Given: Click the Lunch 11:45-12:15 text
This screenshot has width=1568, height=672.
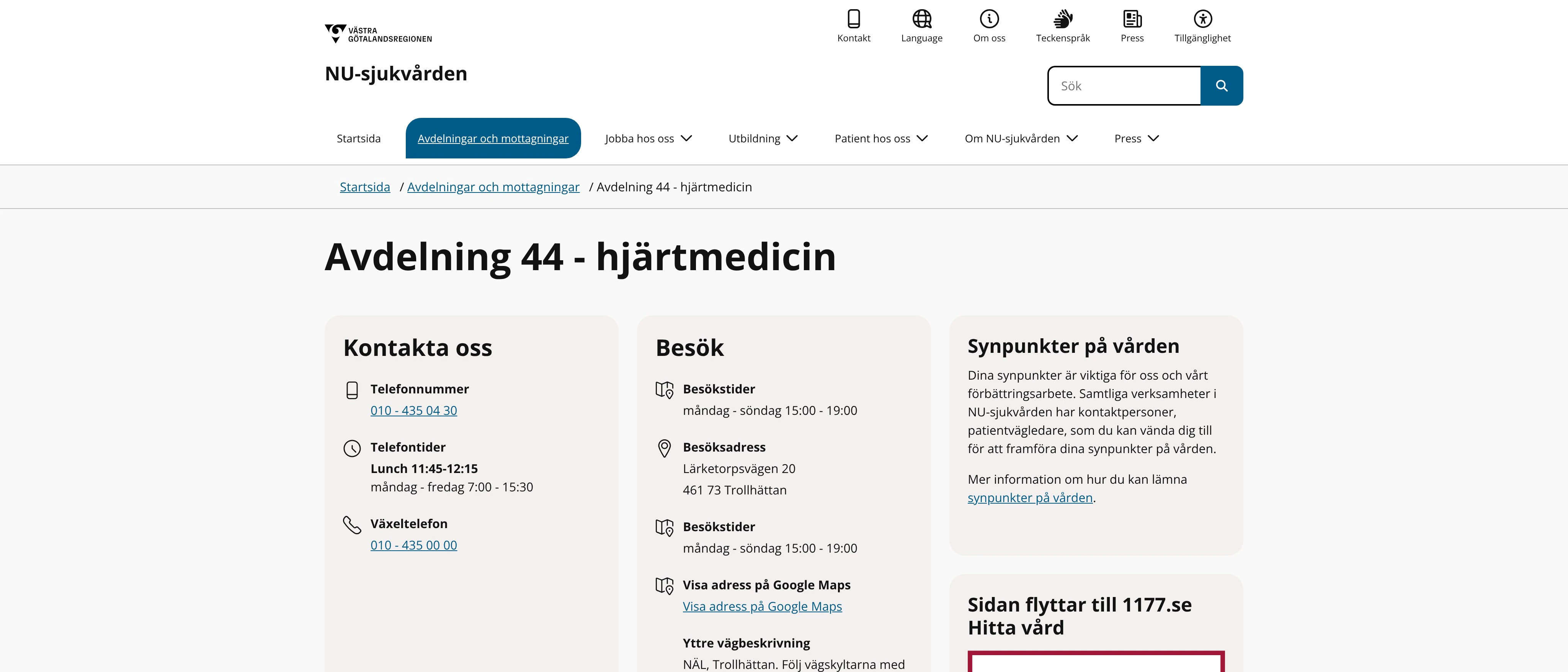Looking at the screenshot, I should [424, 469].
